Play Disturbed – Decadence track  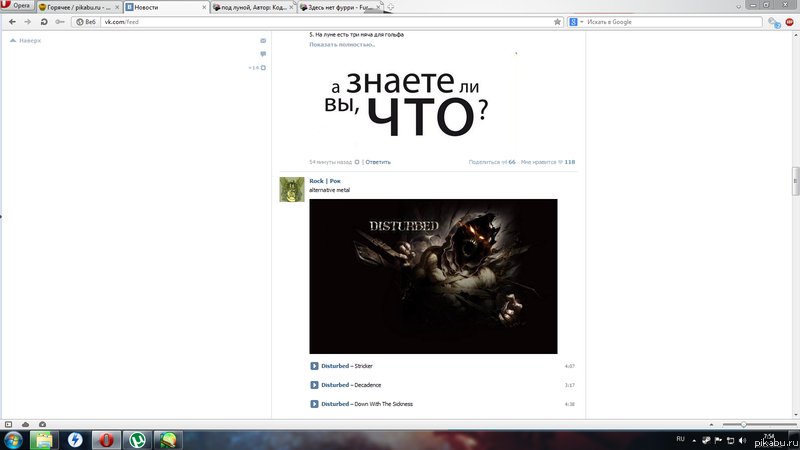pos(314,385)
